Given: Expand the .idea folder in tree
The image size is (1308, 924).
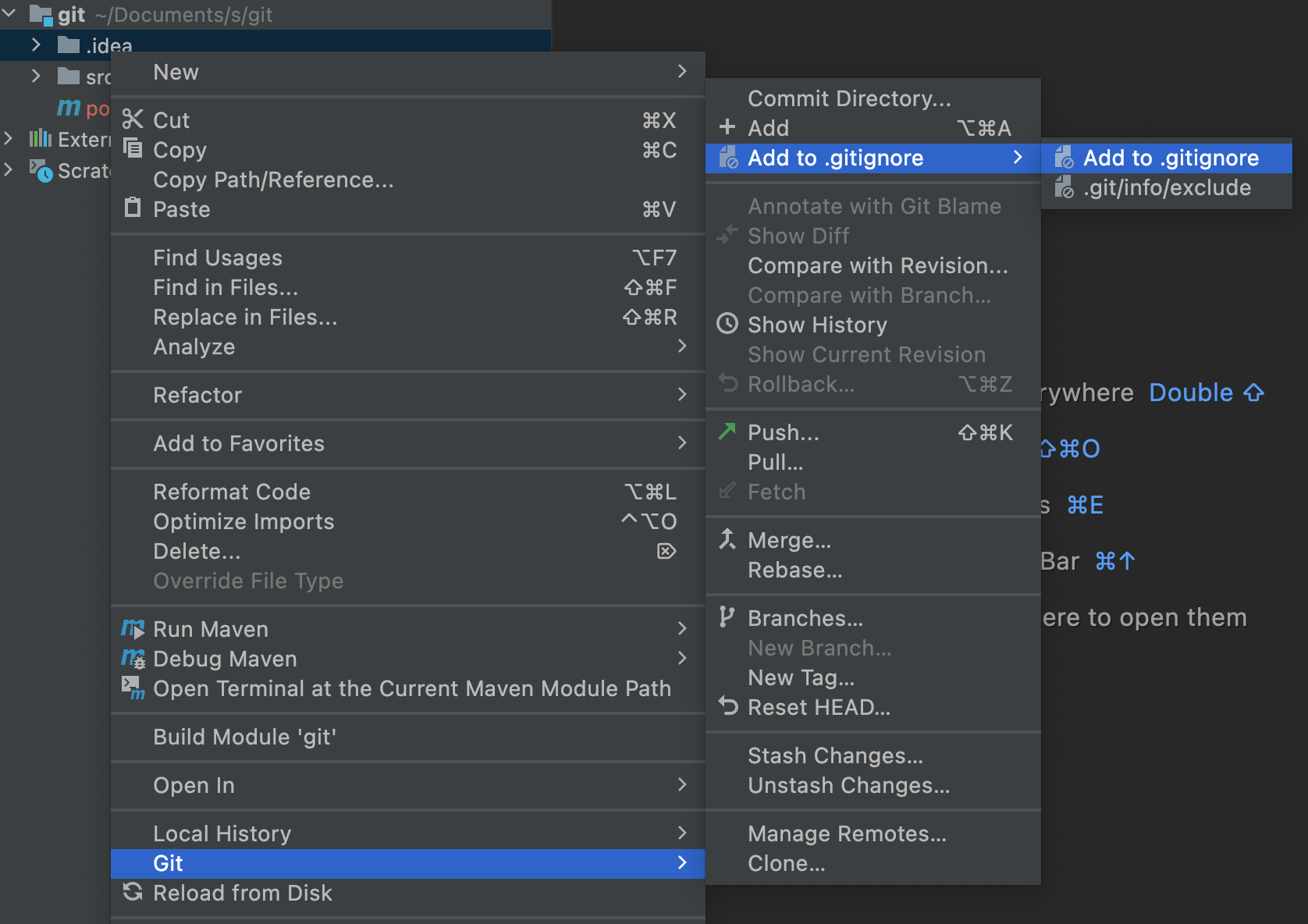Looking at the screenshot, I should pos(36,45).
